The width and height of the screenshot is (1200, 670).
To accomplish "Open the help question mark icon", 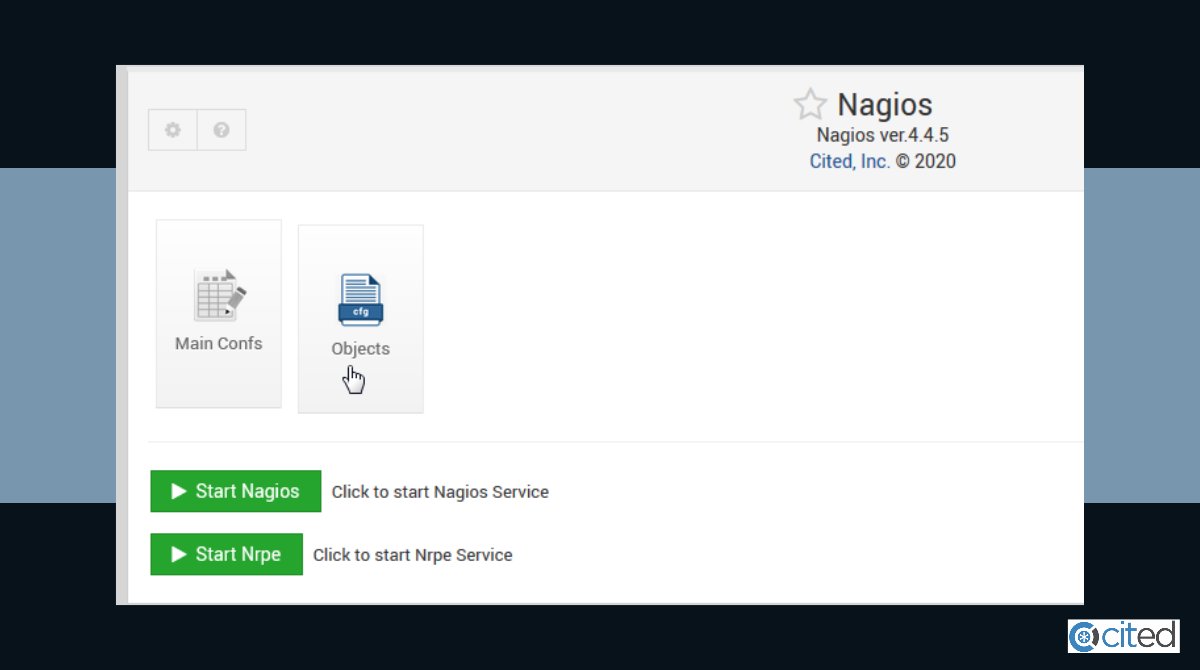I will (x=222, y=130).
